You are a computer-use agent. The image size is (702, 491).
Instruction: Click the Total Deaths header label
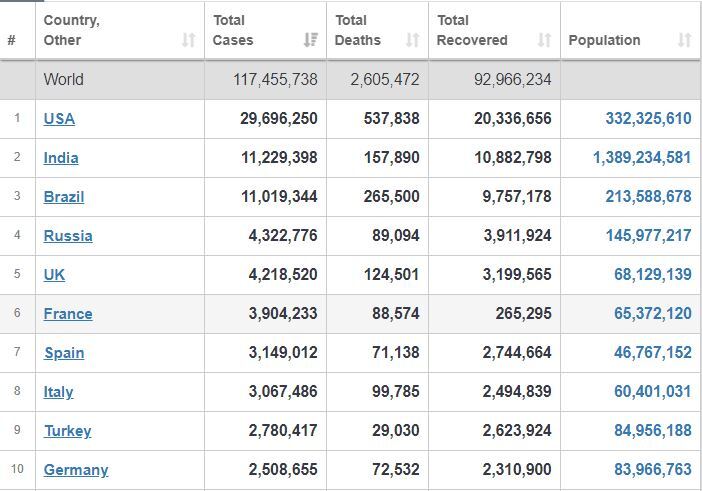(358, 30)
